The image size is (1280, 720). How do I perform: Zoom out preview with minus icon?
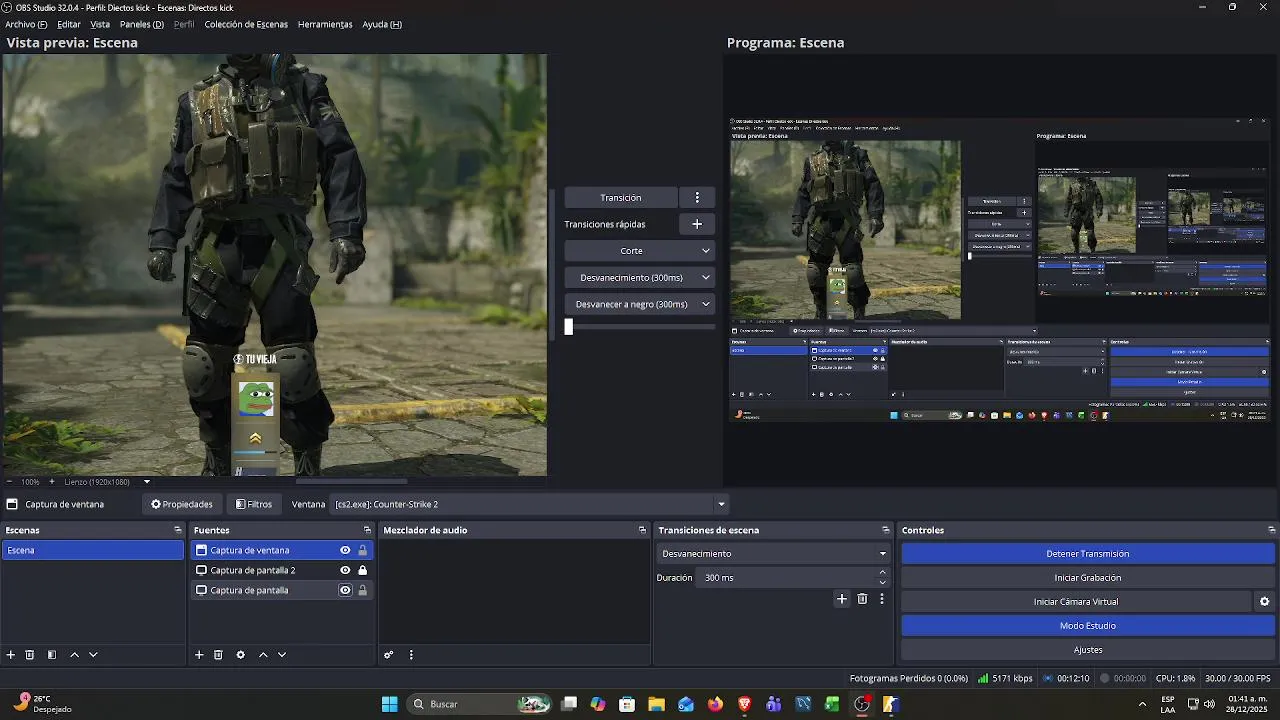coord(9,482)
